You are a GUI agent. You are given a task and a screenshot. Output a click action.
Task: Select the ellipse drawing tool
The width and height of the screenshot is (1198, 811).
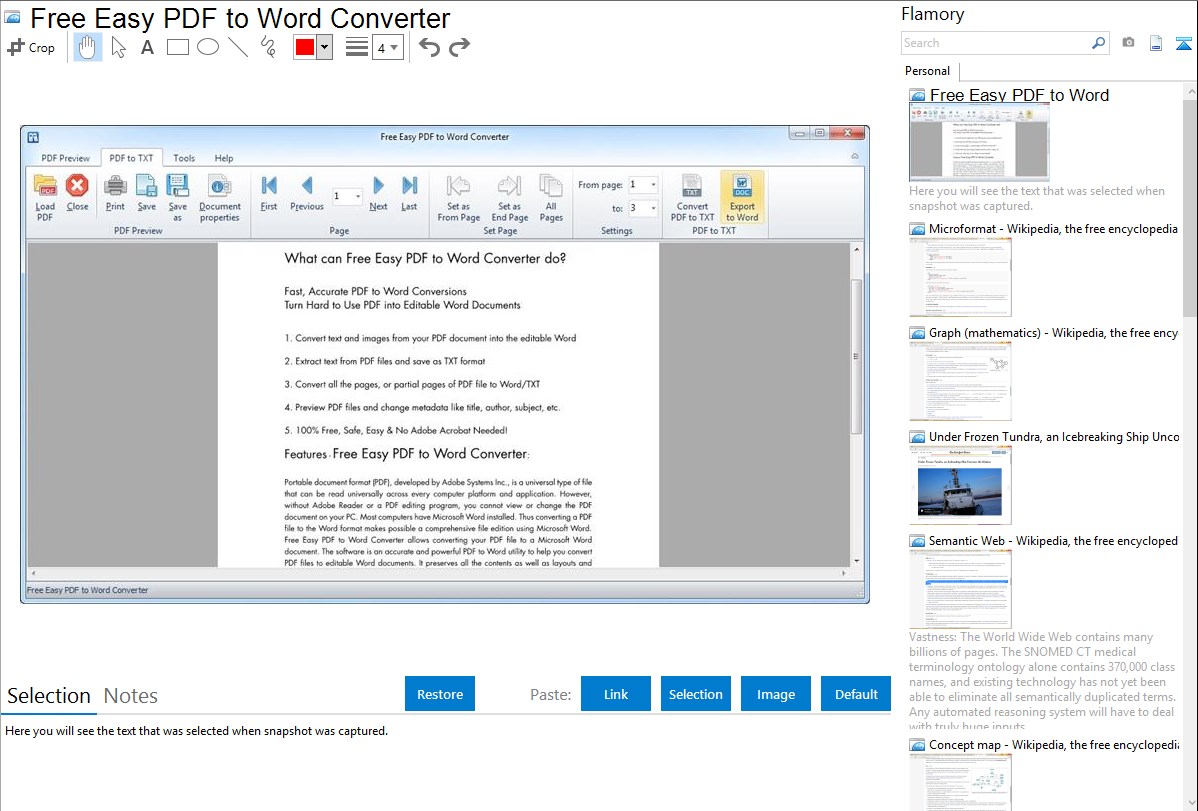(x=208, y=47)
